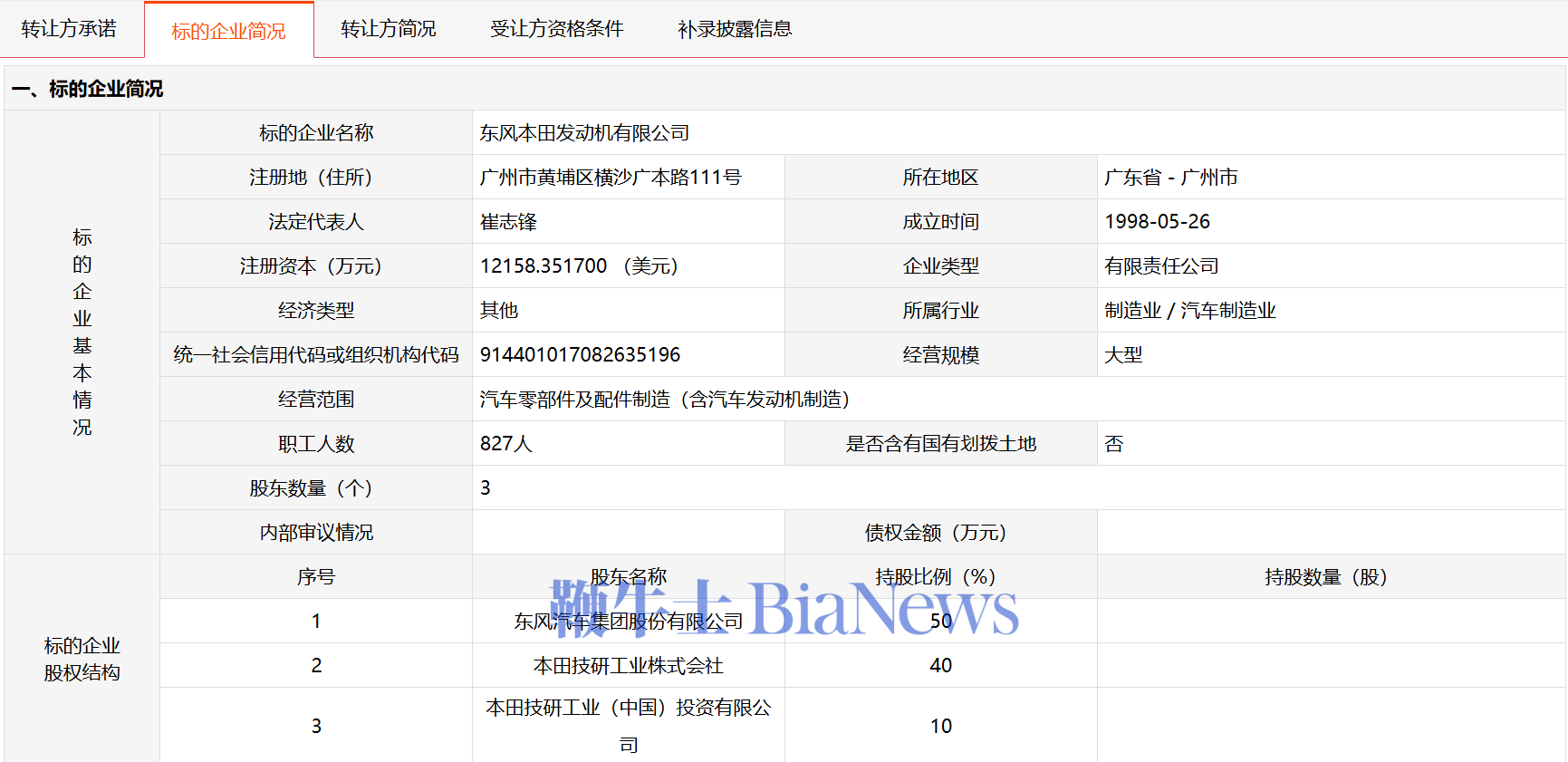Viewport: 1568px width, 762px height.
Task: Select shareholder count value 3
Action: 486,488
